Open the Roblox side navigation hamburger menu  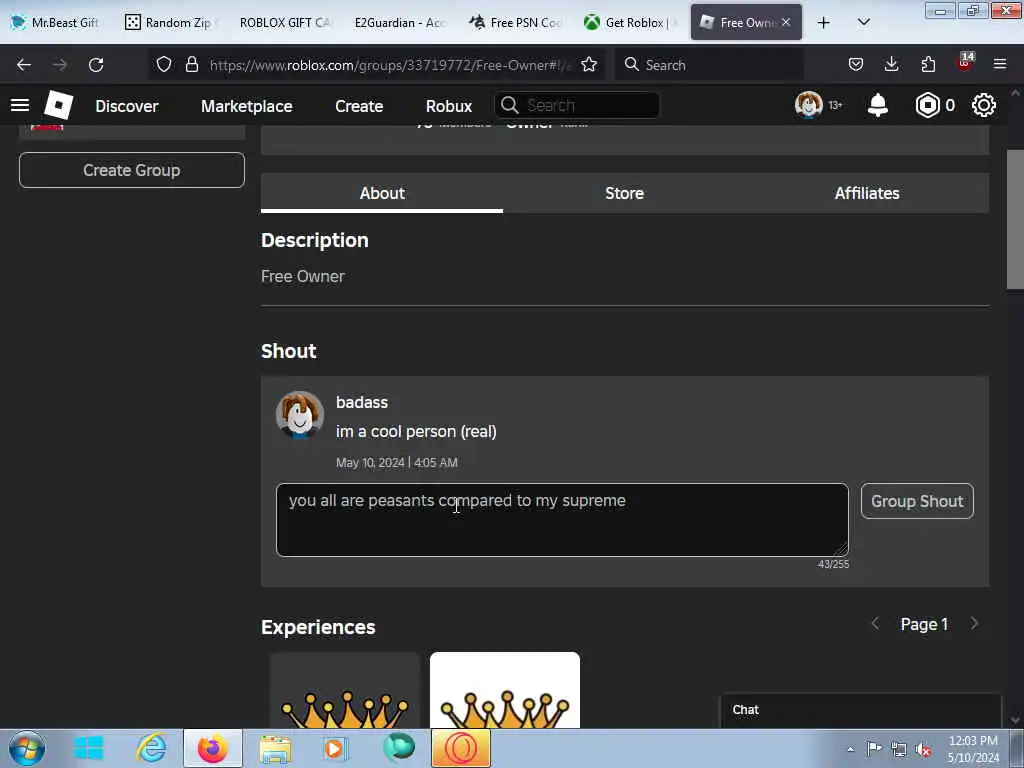coord(20,105)
